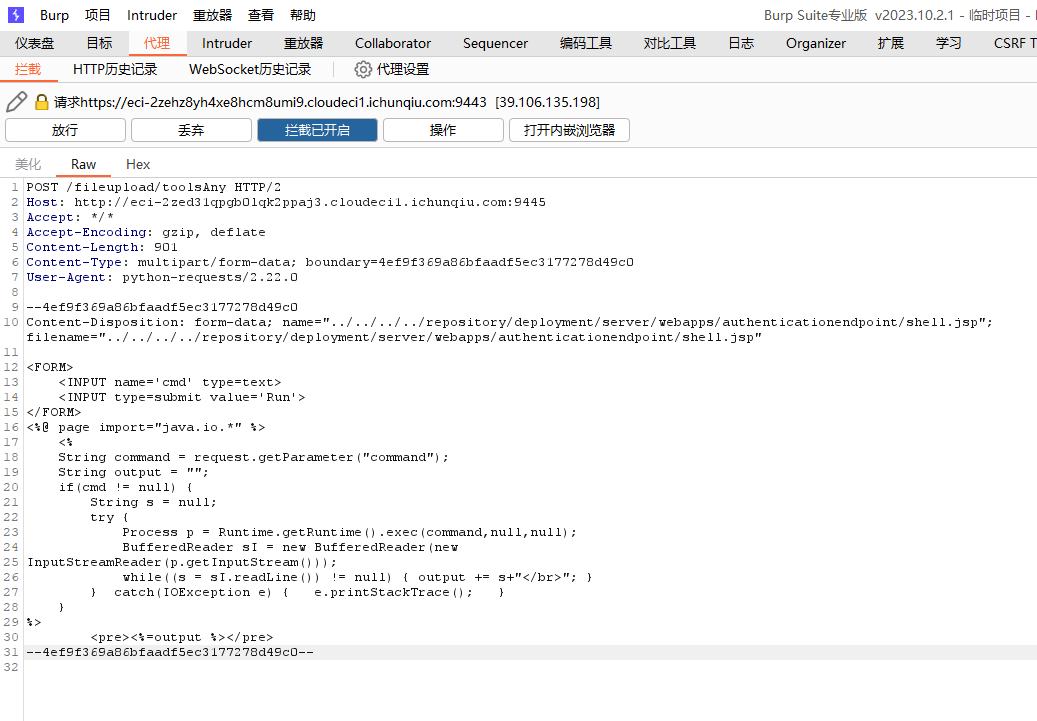Open the 编码工具 tab

(x=586, y=43)
